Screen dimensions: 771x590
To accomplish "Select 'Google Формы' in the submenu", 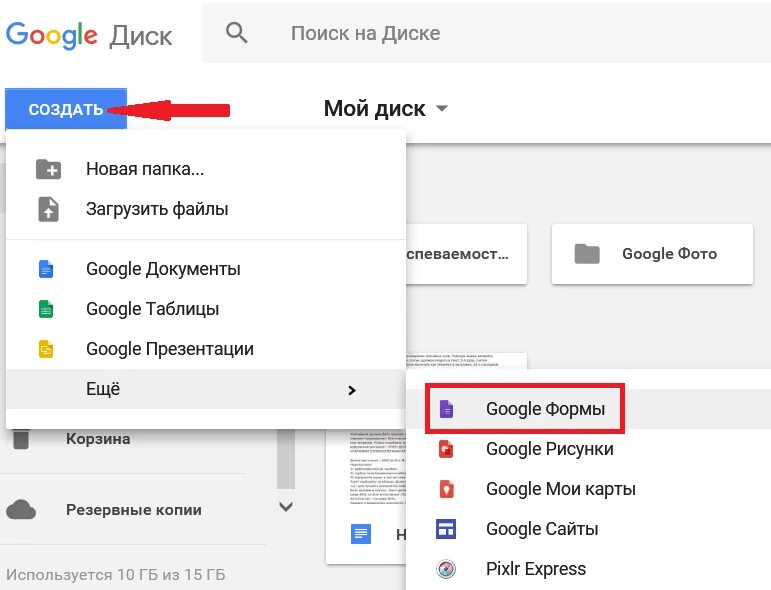I will coord(588,409).
